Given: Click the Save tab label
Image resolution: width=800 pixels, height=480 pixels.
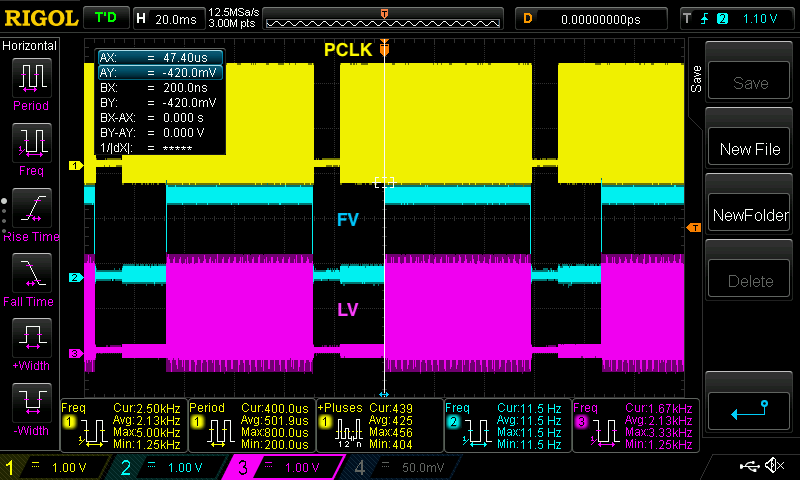Looking at the screenshot, I should tap(696, 79).
